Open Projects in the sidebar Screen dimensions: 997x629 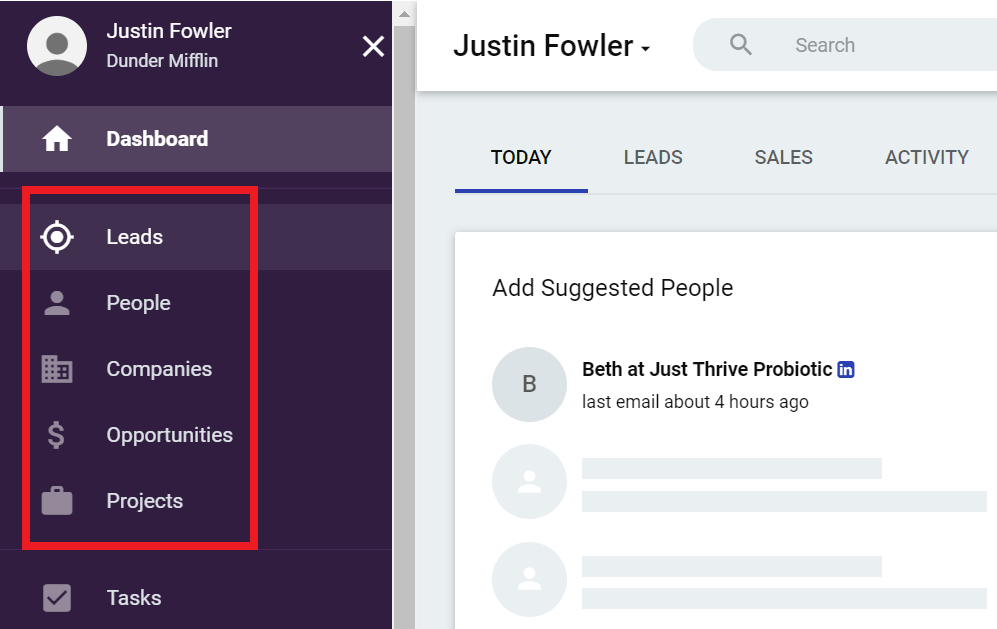196,501
